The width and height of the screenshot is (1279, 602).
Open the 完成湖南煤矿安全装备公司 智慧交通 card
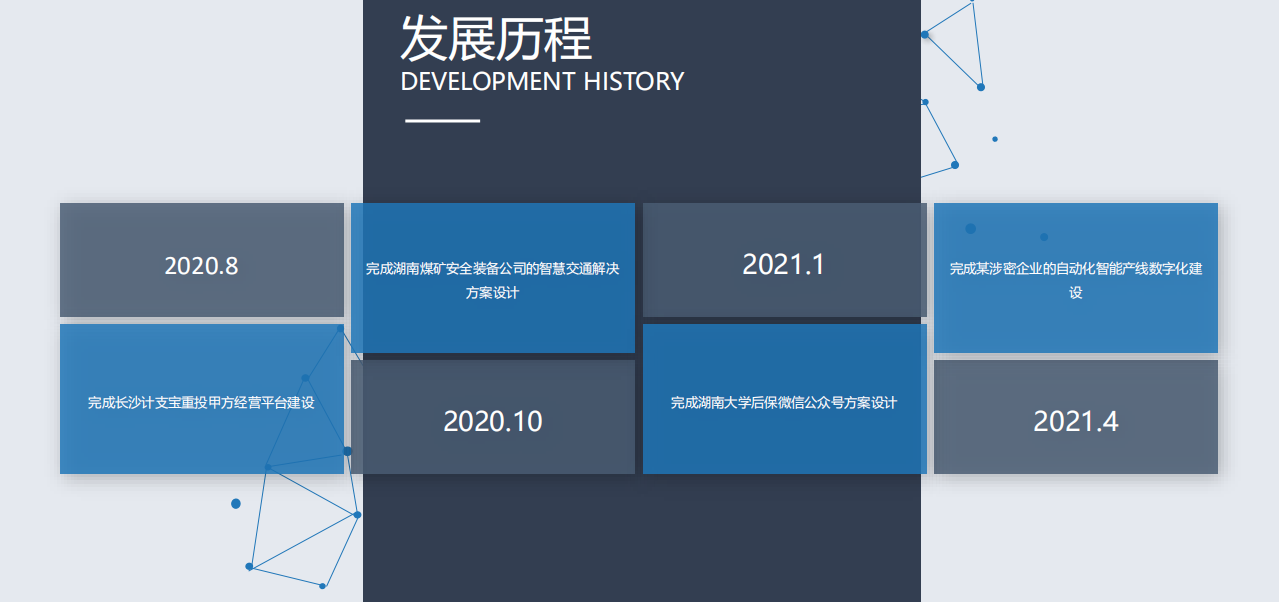(492, 279)
